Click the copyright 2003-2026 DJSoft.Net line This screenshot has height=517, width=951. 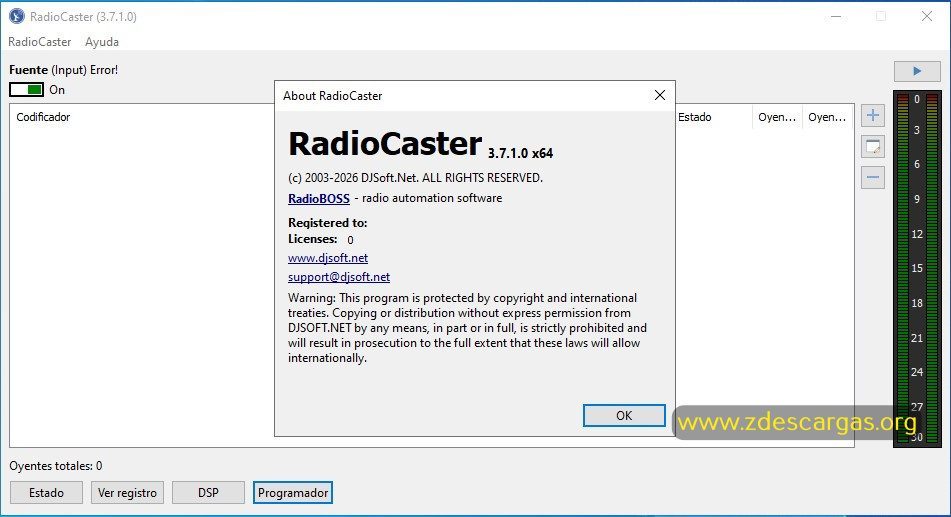pos(415,178)
